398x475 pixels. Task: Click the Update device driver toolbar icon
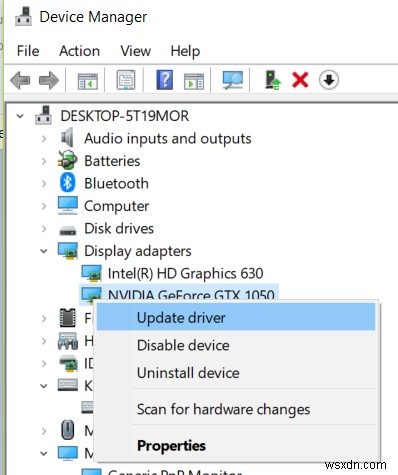(273, 80)
